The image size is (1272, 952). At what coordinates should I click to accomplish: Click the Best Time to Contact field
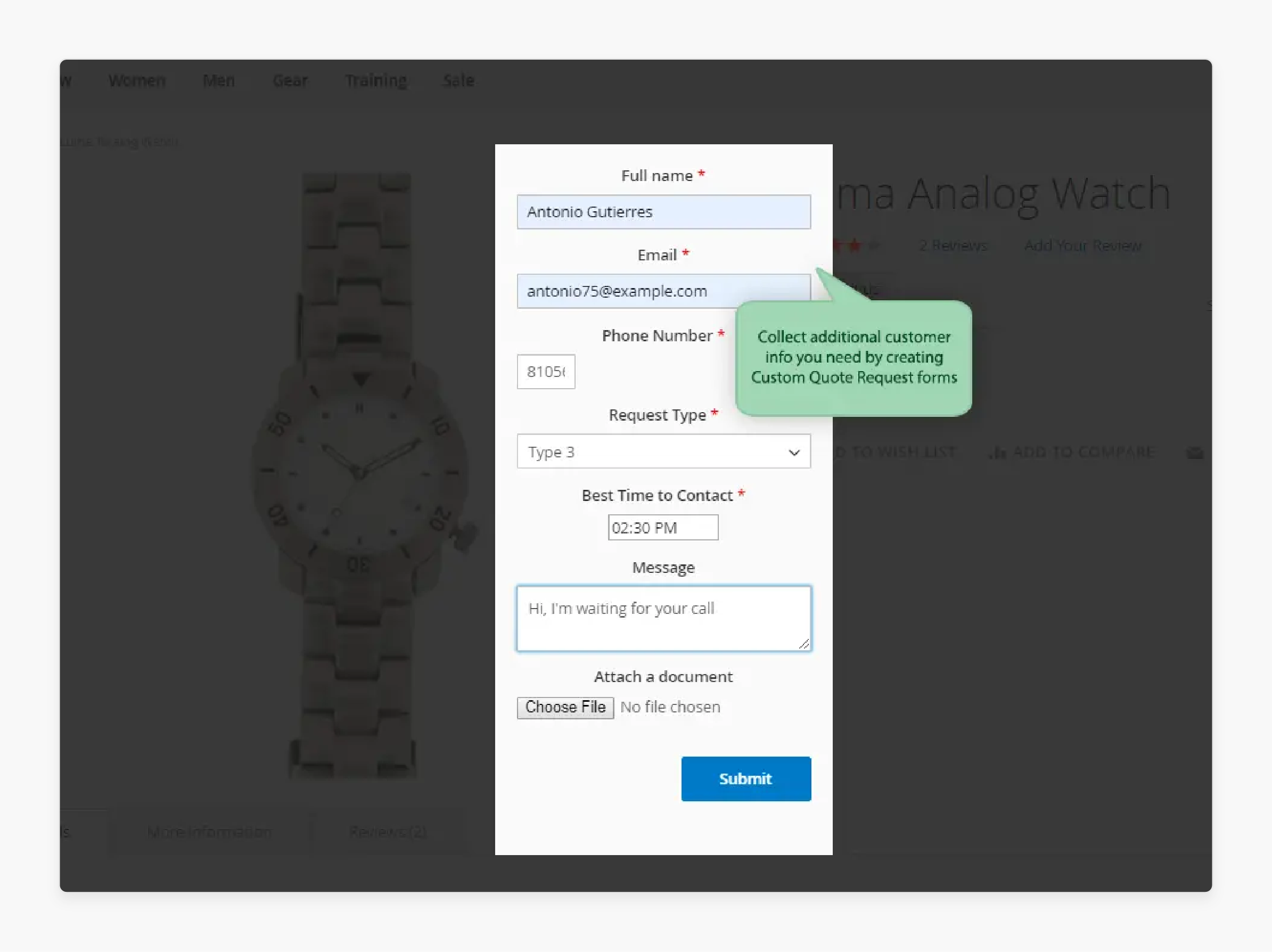[663, 527]
